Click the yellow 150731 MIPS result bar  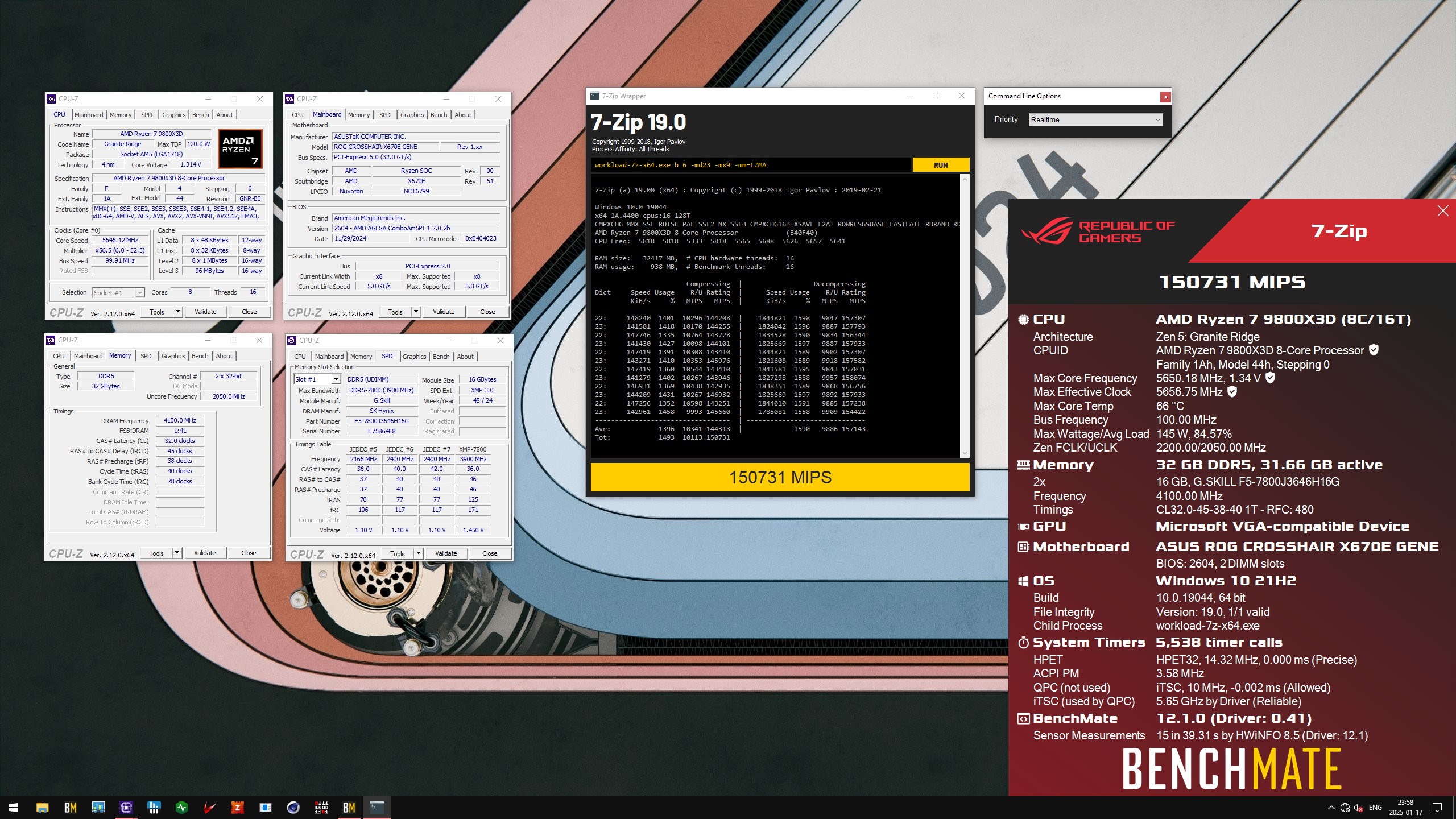click(780, 477)
